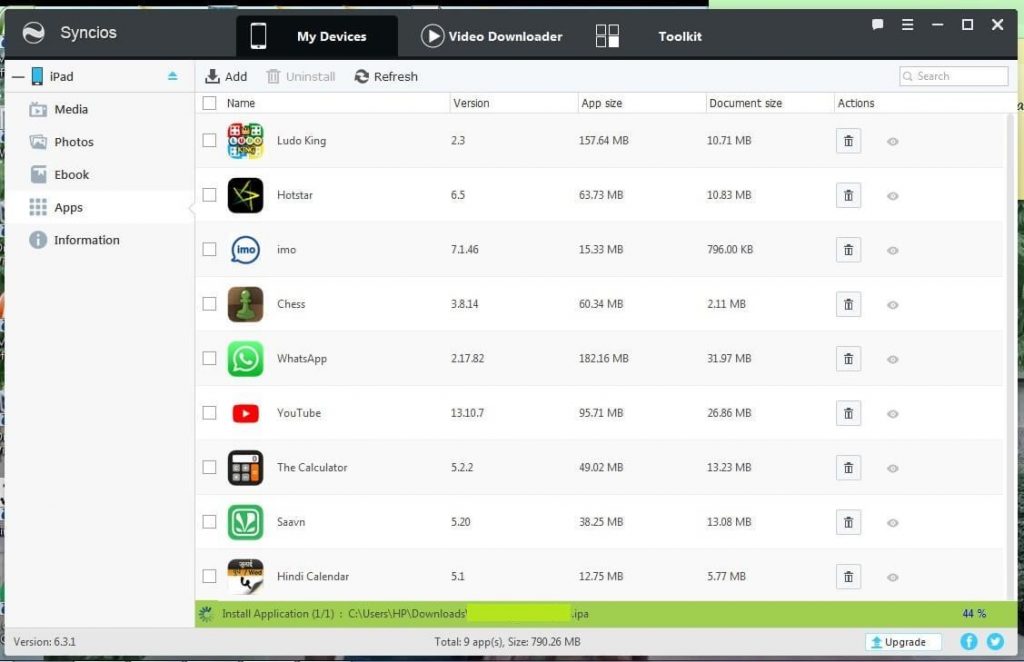1024x662 pixels.
Task: Delete The Calculator using trash icon
Action: (848, 467)
